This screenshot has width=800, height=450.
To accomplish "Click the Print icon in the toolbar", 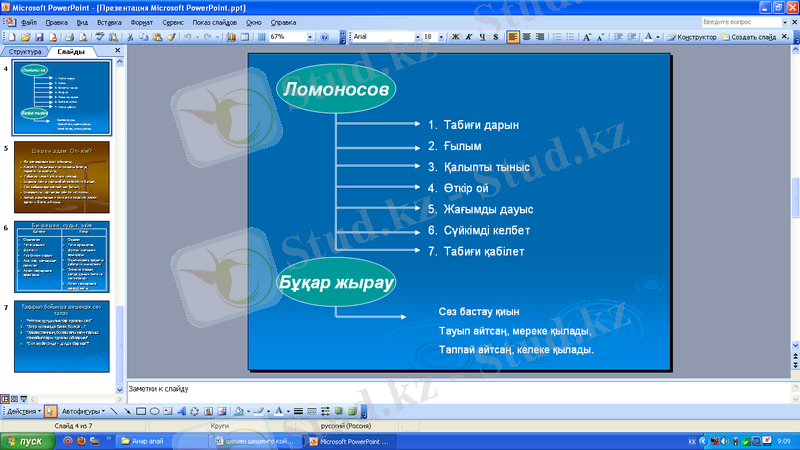I will (x=70, y=37).
